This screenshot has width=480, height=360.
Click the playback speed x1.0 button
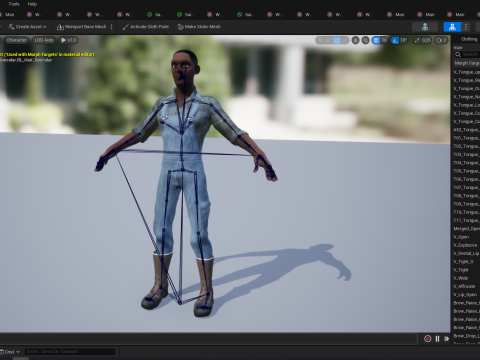69,40
